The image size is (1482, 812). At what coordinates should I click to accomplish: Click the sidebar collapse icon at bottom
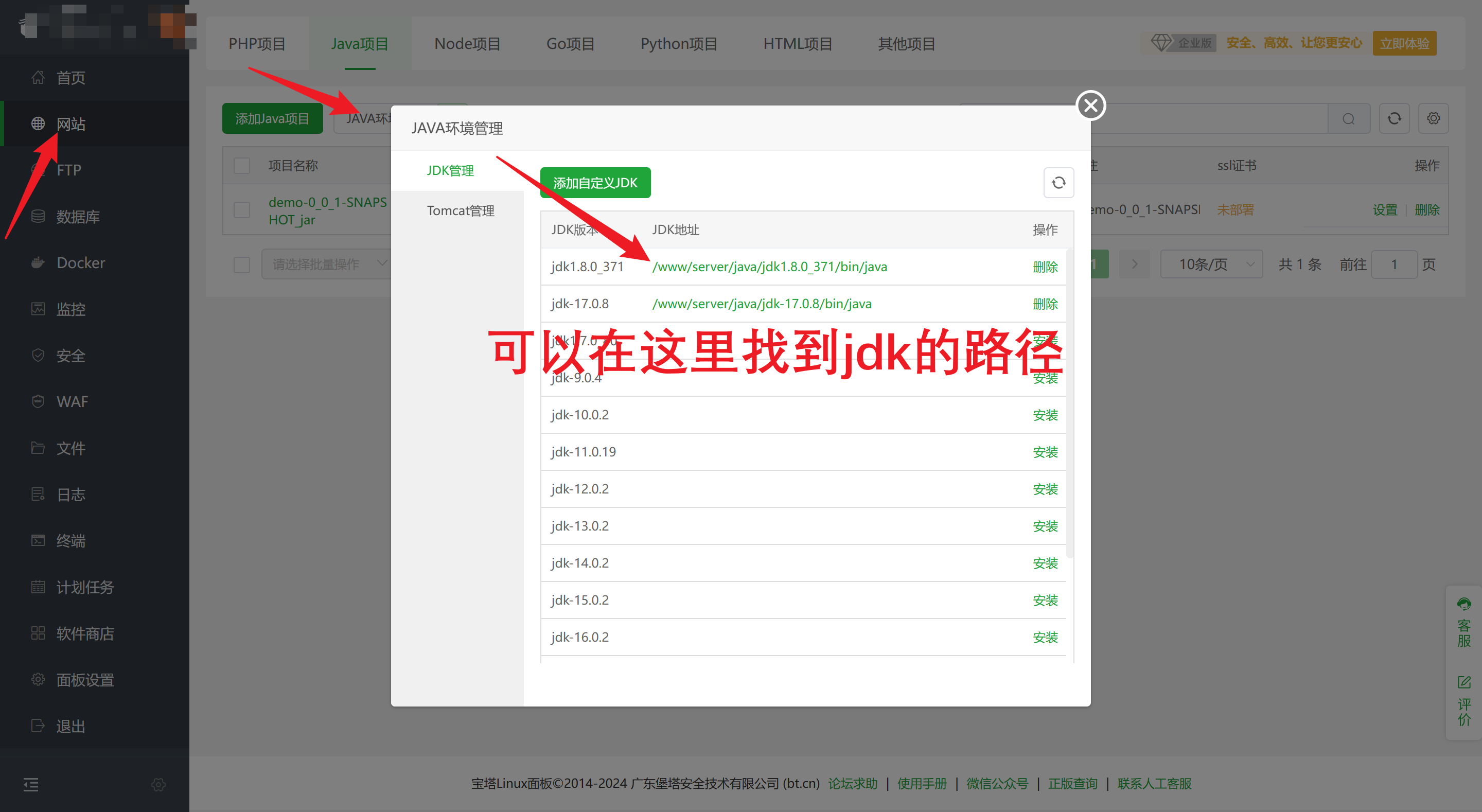point(31,784)
